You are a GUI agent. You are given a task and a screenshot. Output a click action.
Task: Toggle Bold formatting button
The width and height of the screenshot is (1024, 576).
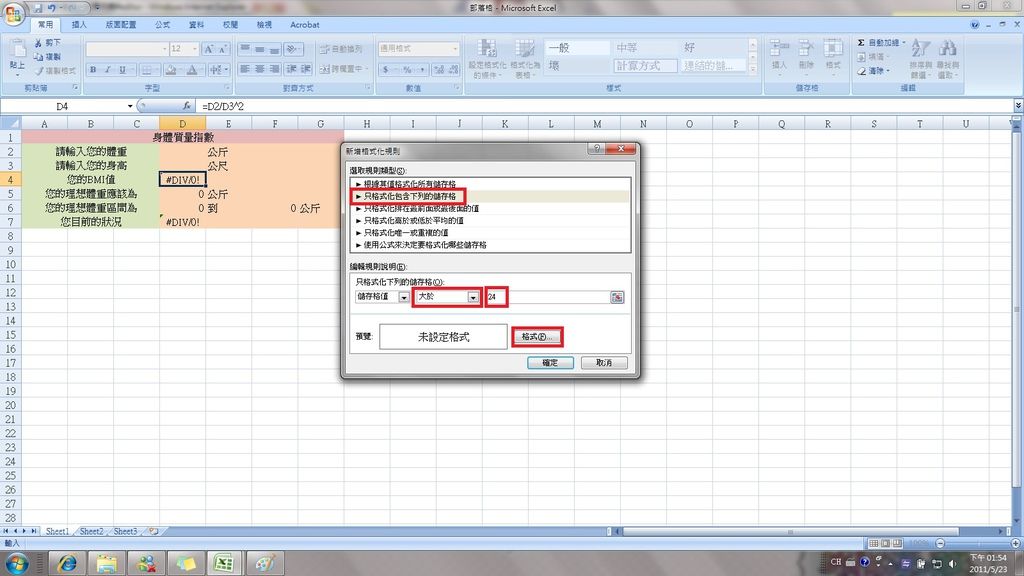pyautogui.click(x=93, y=70)
